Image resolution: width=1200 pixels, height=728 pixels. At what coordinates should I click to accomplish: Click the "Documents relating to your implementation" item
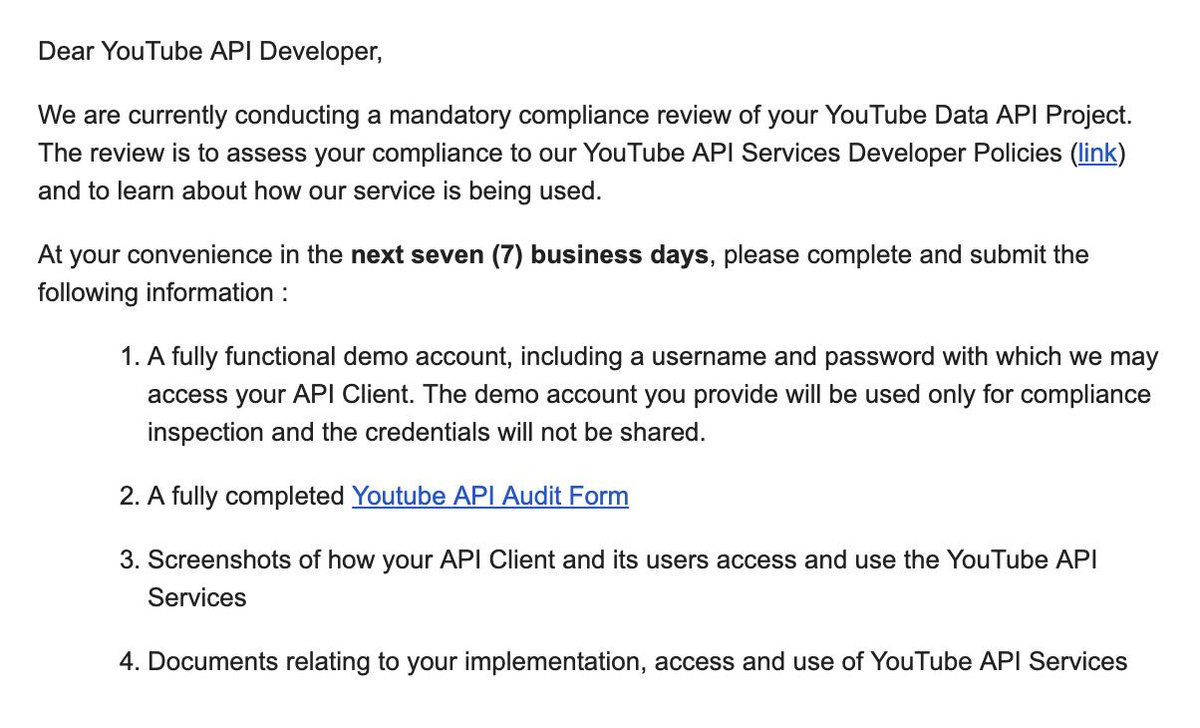pyautogui.click(x=637, y=661)
